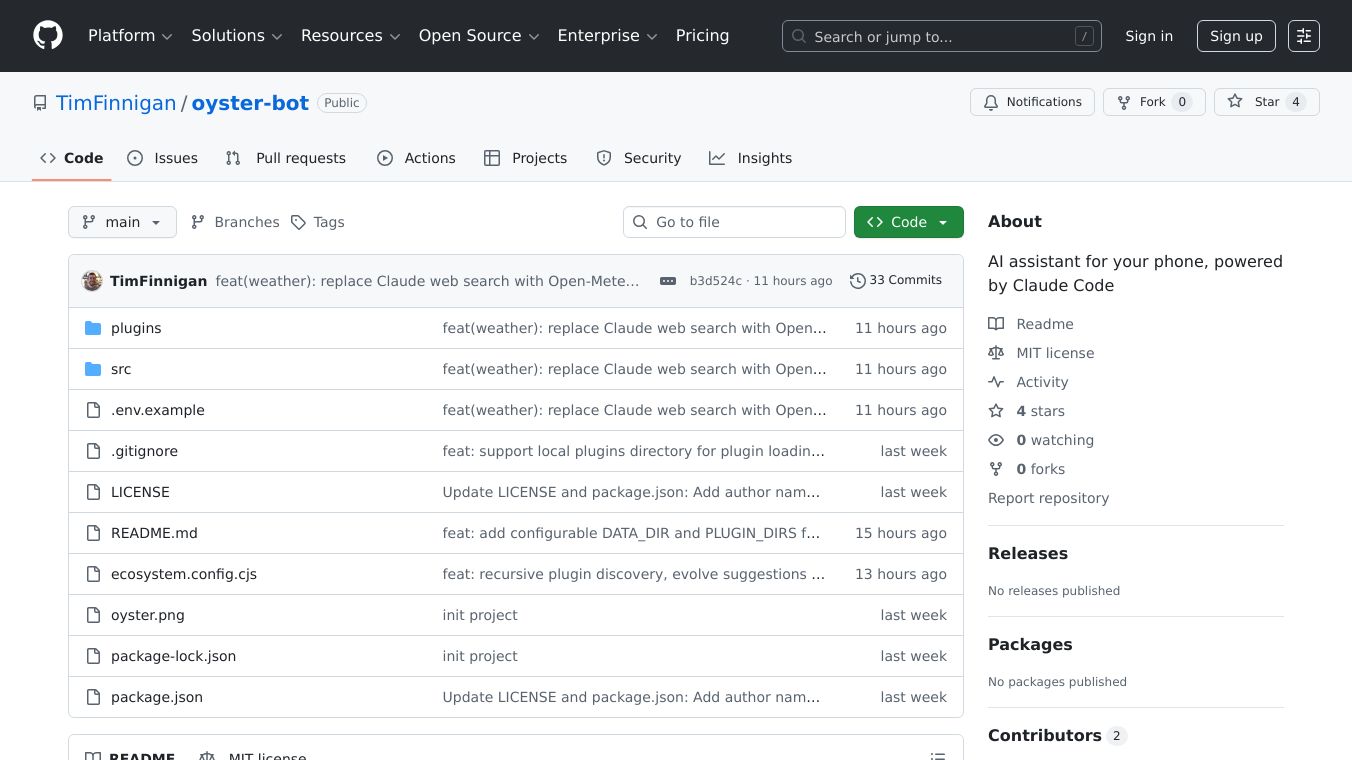This screenshot has height=760, width=1352.
Task: View repository Tags
Action: point(318,222)
